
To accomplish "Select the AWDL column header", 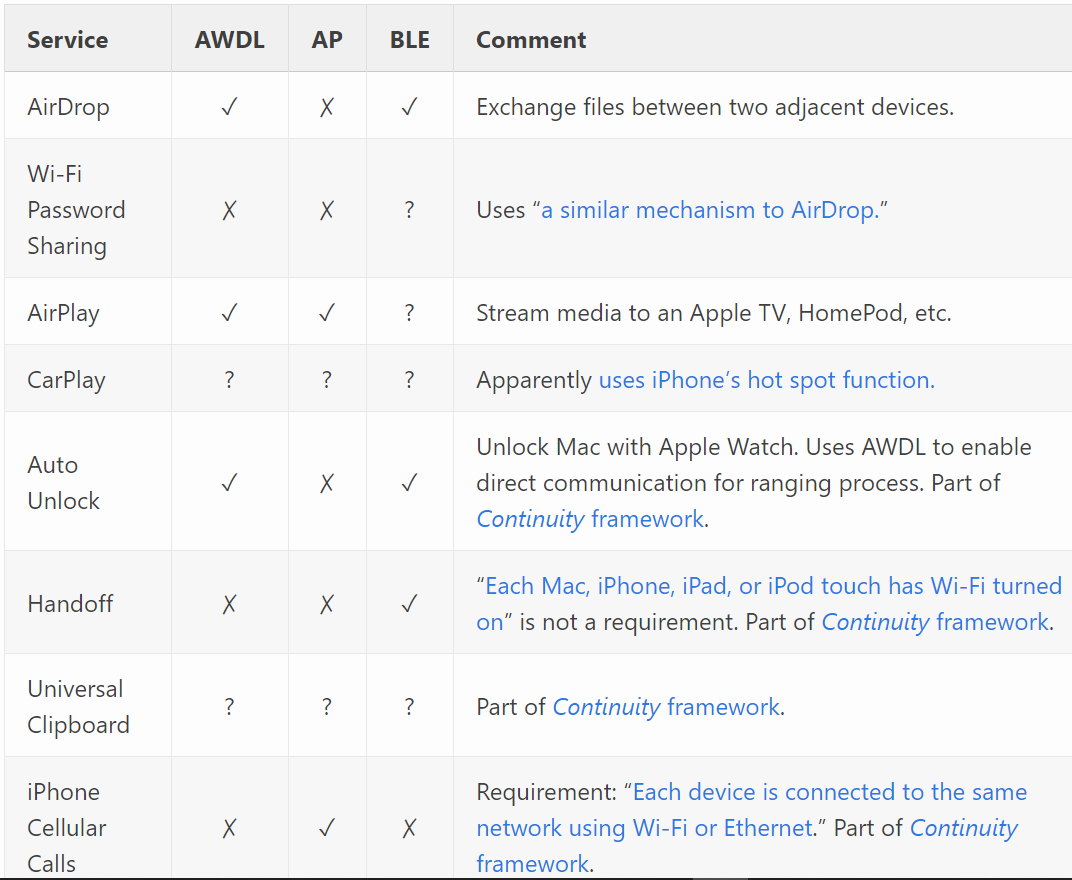I will (229, 40).
